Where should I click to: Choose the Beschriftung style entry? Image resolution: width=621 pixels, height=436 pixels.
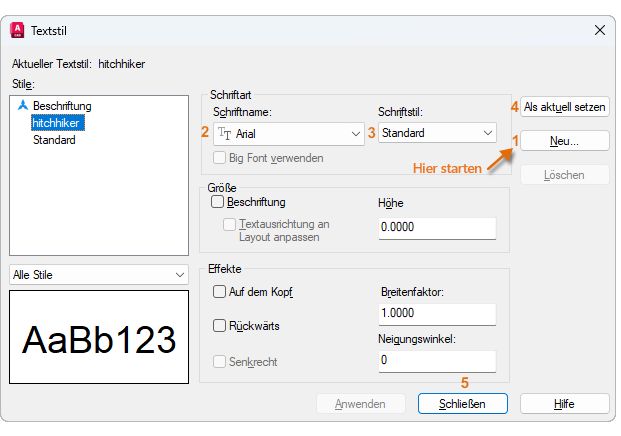click(x=62, y=105)
